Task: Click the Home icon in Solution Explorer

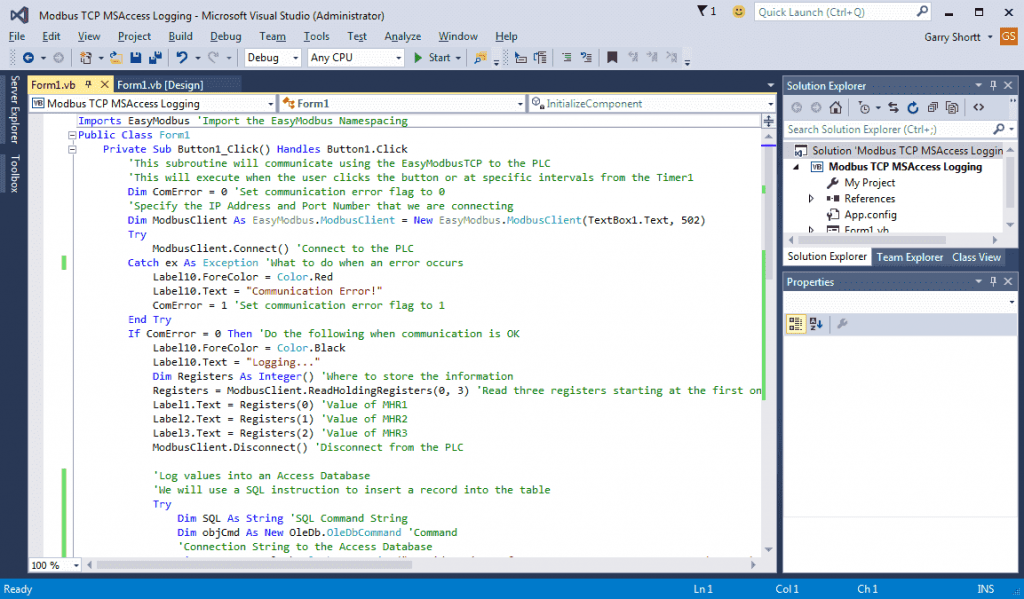Action: (x=837, y=107)
